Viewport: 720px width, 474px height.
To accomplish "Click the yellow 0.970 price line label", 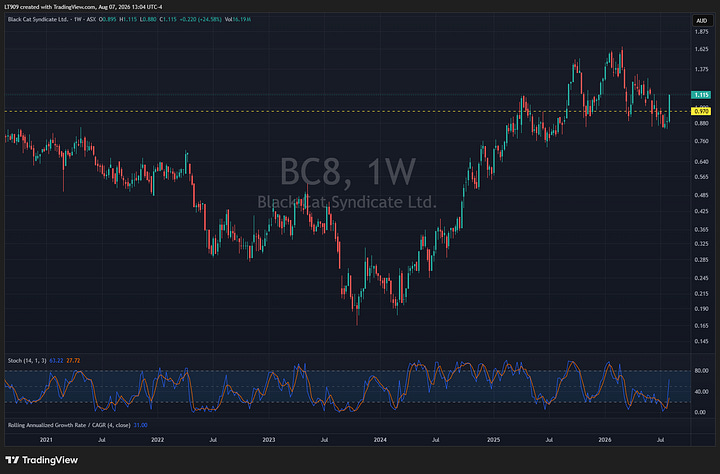I will tap(701, 112).
